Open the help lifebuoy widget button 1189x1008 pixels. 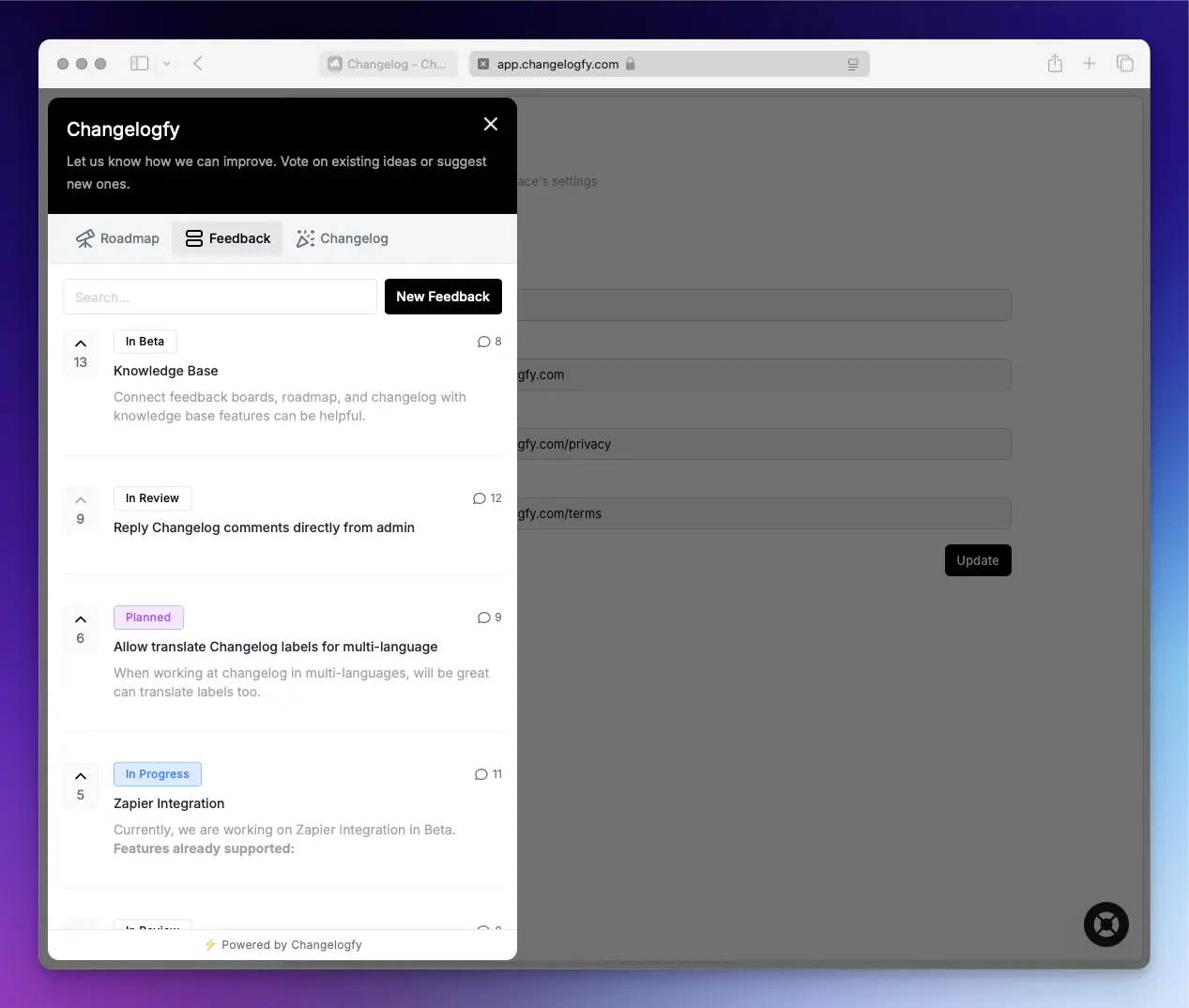(x=1106, y=924)
